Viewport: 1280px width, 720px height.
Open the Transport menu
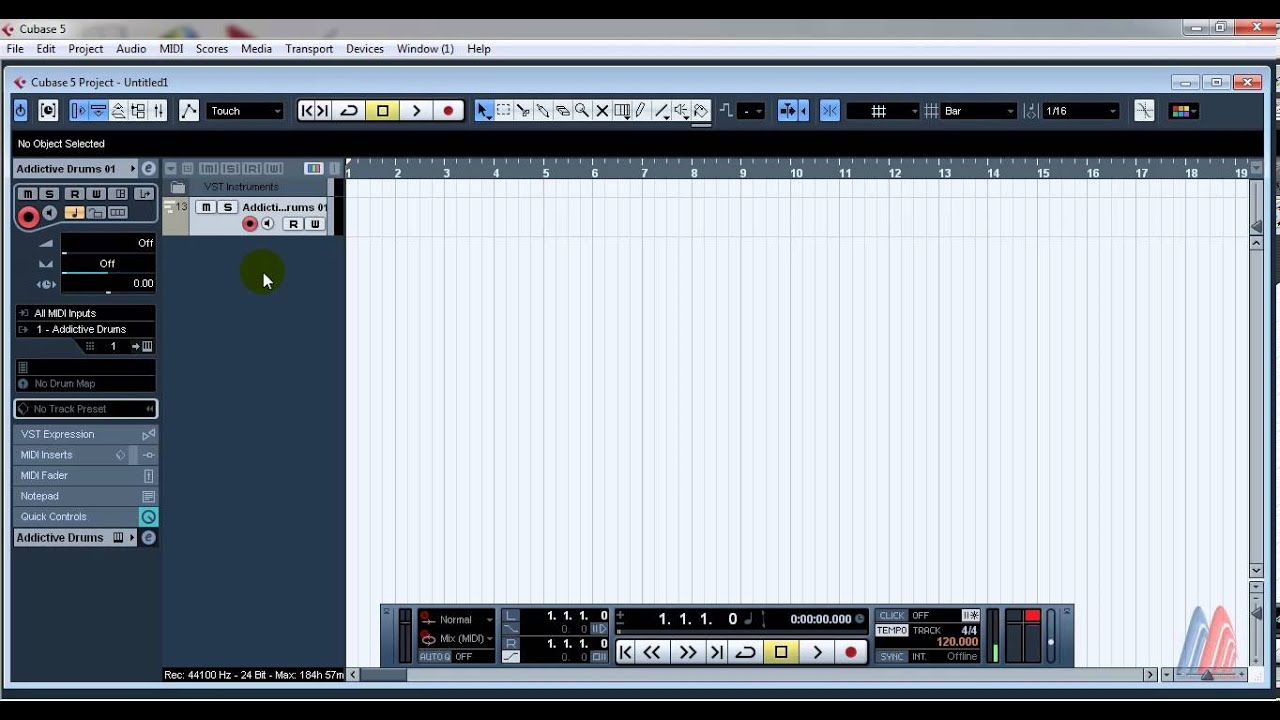pyautogui.click(x=309, y=48)
